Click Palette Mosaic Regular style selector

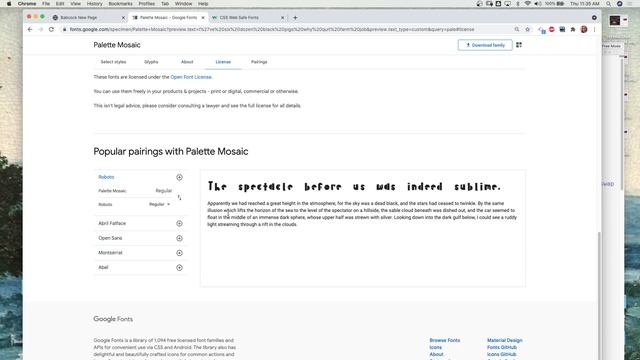click(164, 191)
